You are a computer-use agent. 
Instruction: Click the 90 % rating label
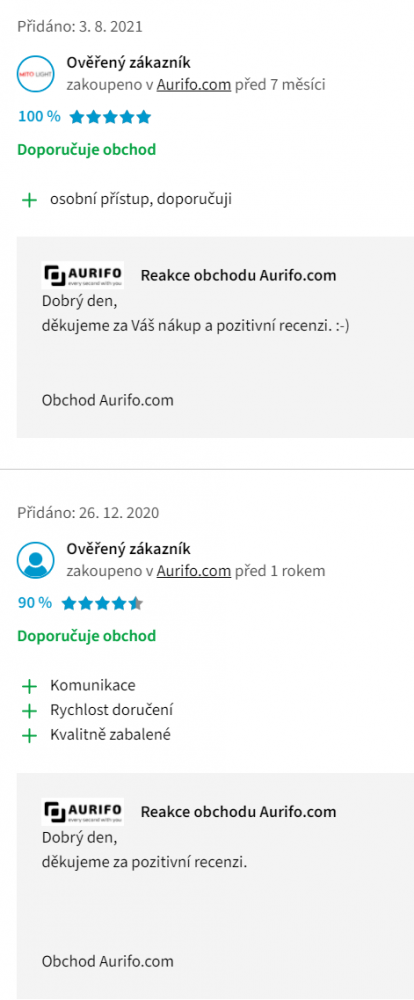point(35,603)
